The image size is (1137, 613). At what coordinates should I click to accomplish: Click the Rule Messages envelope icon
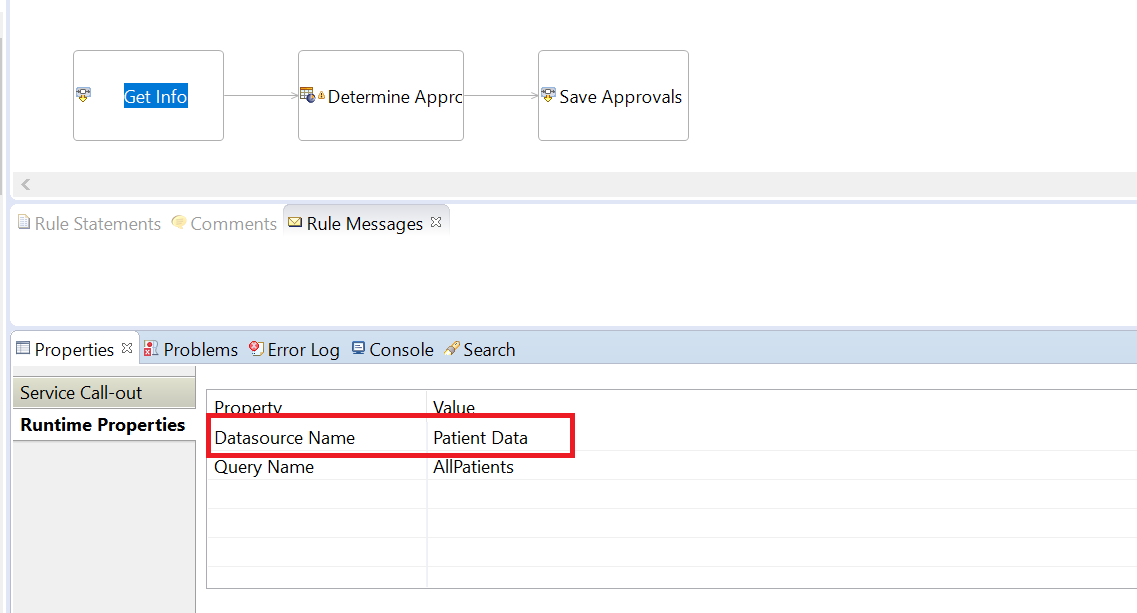point(295,223)
